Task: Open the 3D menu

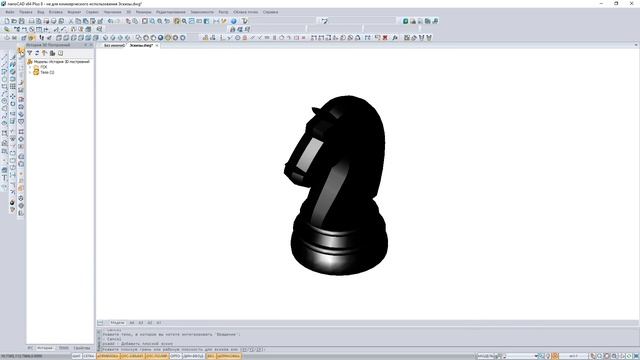Action: [x=129, y=12]
